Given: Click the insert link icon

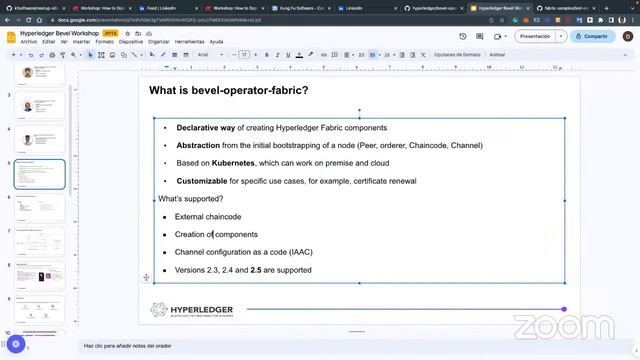Looking at the screenshot, I should (324, 55).
